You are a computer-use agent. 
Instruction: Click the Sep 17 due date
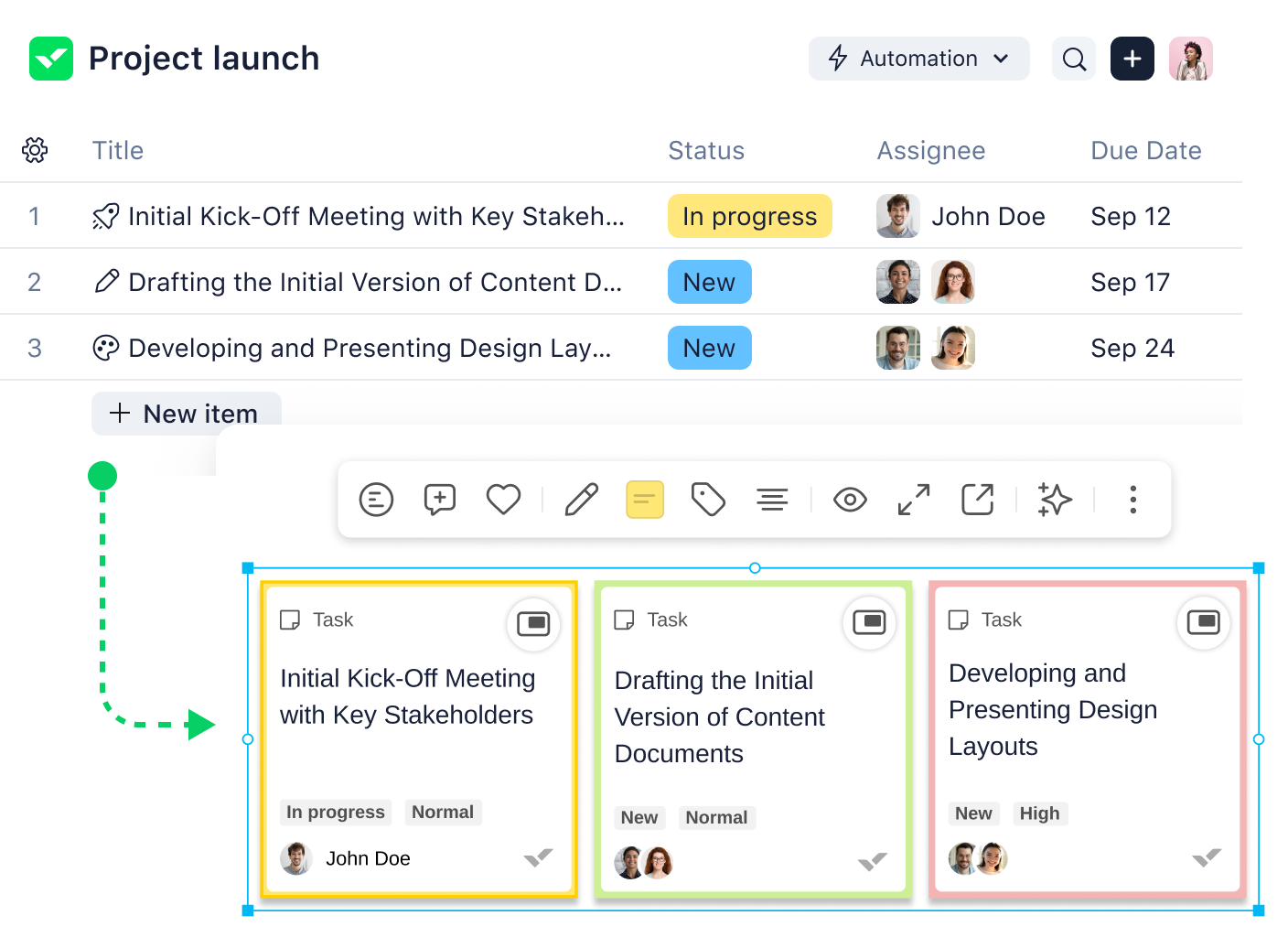pyautogui.click(x=1131, y=282)
